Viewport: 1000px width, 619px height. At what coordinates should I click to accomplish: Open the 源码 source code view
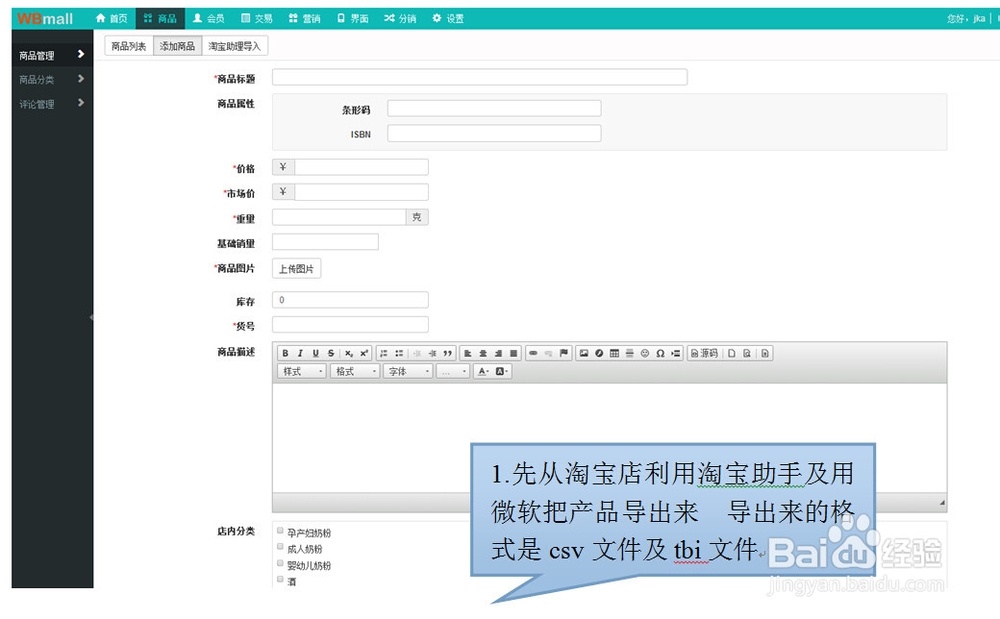(x=703, y=353)
